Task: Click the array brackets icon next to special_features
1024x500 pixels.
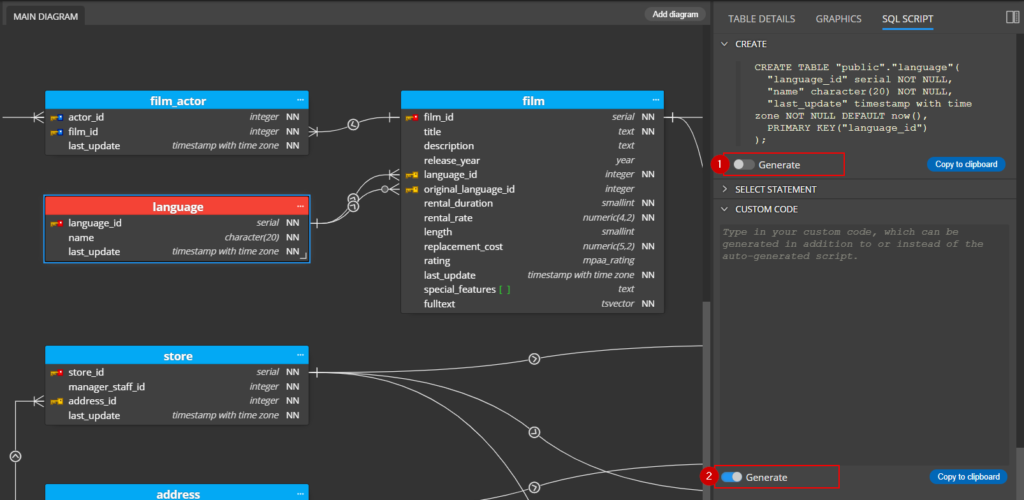Action: tap(504, 289)
